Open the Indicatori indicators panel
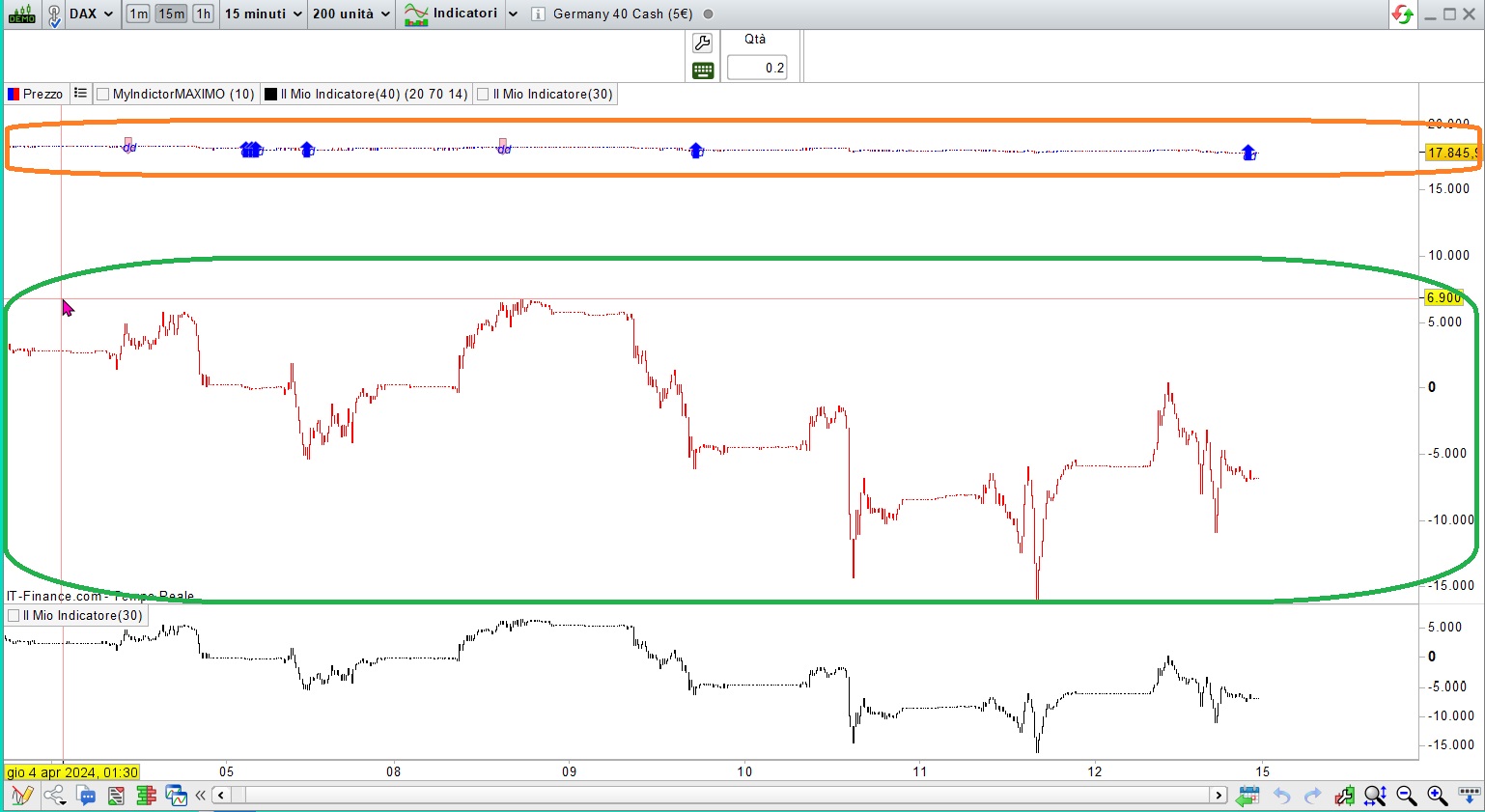This screenshot has height=812, width=1485. (451, 14)
